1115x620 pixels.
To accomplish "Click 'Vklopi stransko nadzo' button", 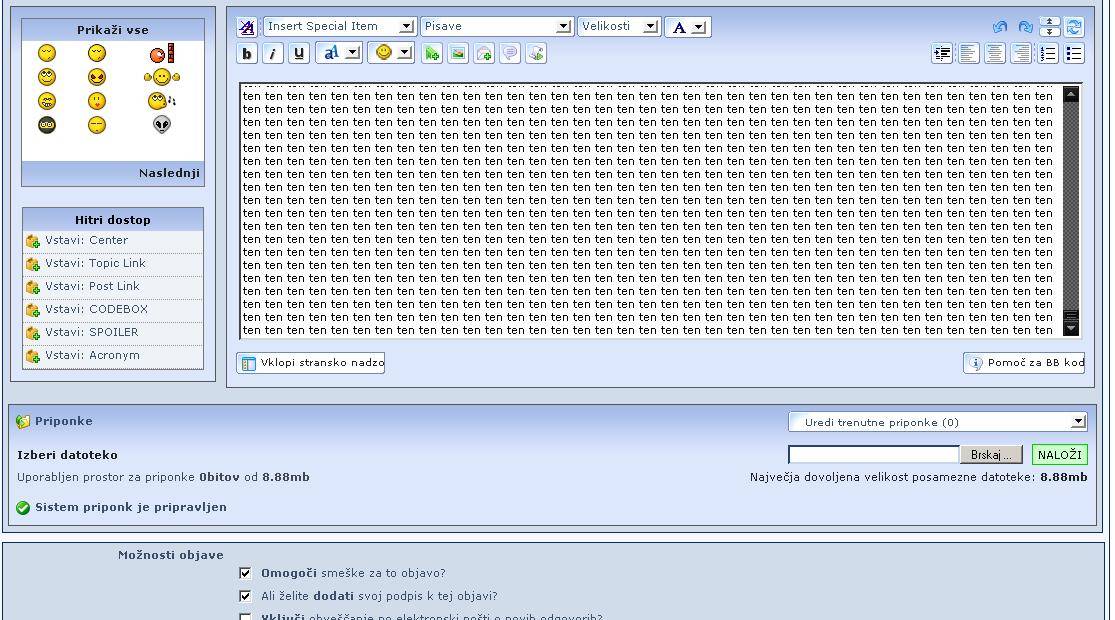I will (311, 363).
